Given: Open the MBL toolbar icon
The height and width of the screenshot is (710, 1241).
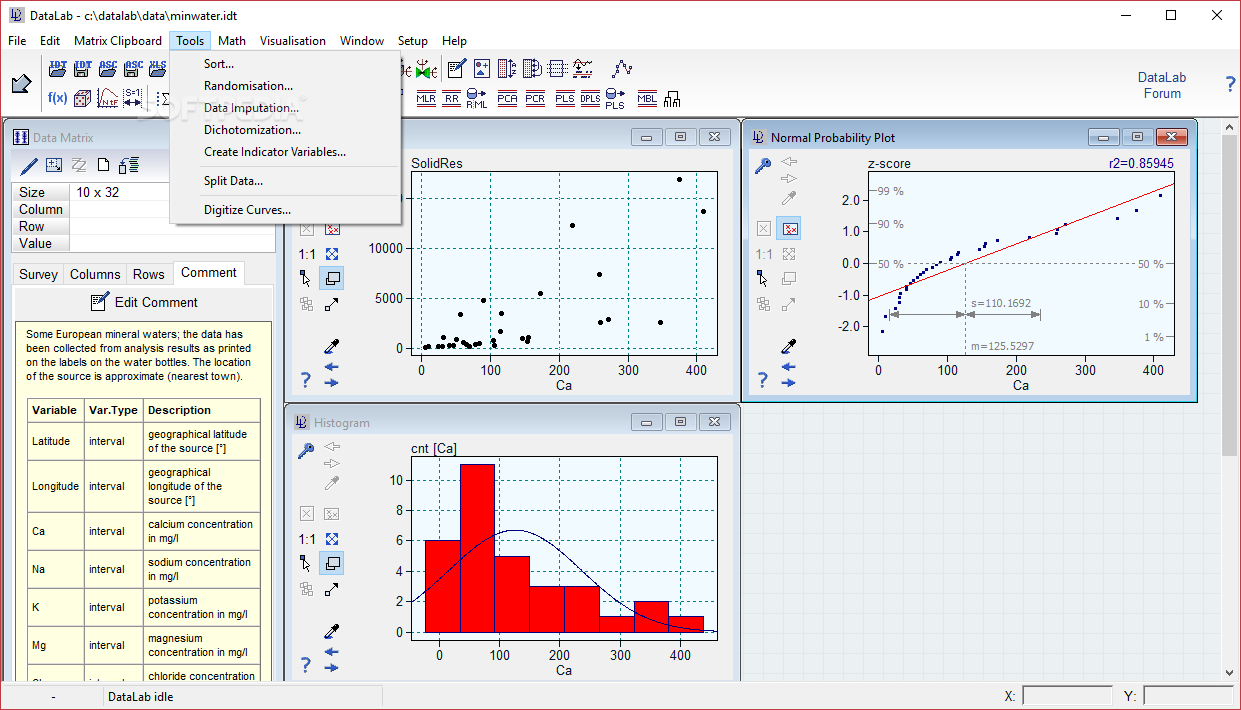Looking at the screenshot, I should [x=647, y=98].
